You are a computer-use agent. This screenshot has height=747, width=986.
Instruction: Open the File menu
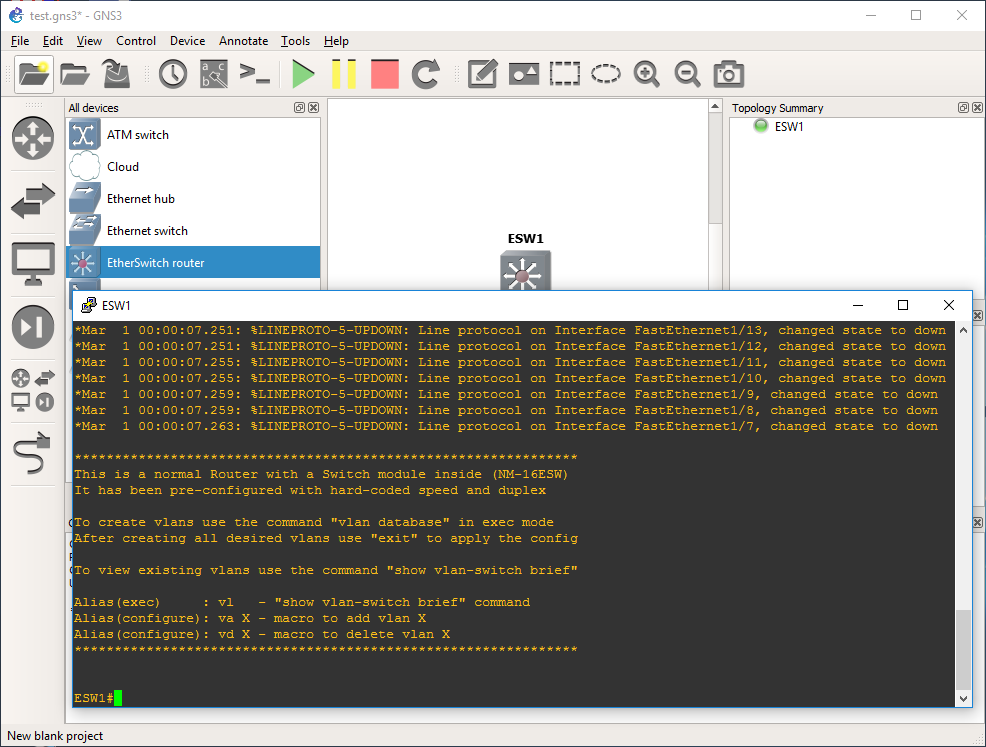tap(20, 41)
